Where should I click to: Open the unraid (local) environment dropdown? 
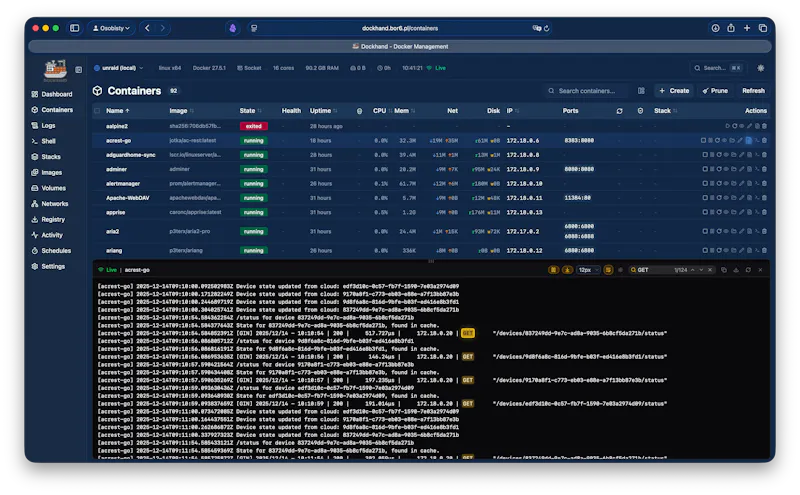click(x=119, y=68)
